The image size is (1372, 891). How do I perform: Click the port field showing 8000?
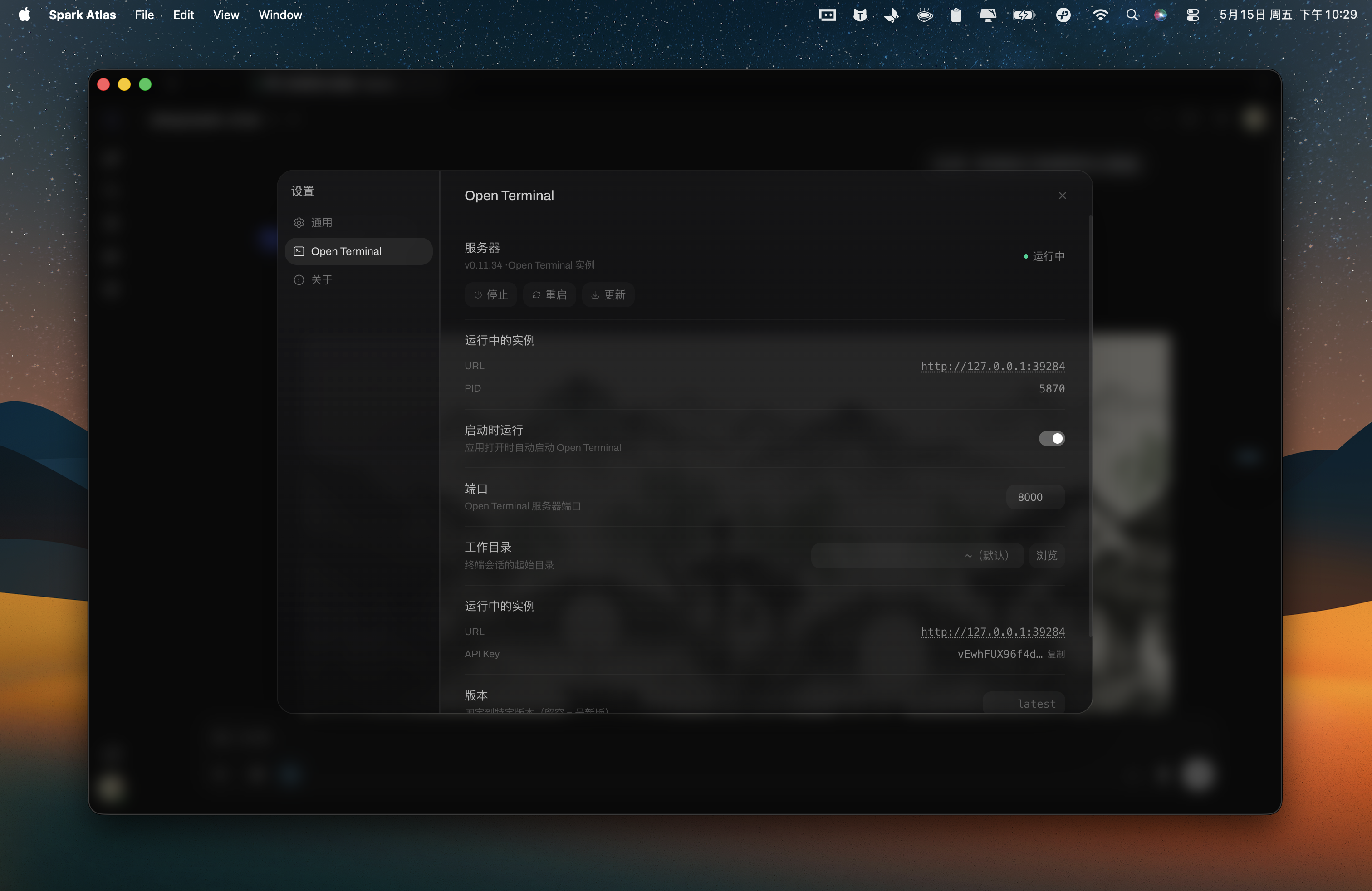pos(1035,497)
